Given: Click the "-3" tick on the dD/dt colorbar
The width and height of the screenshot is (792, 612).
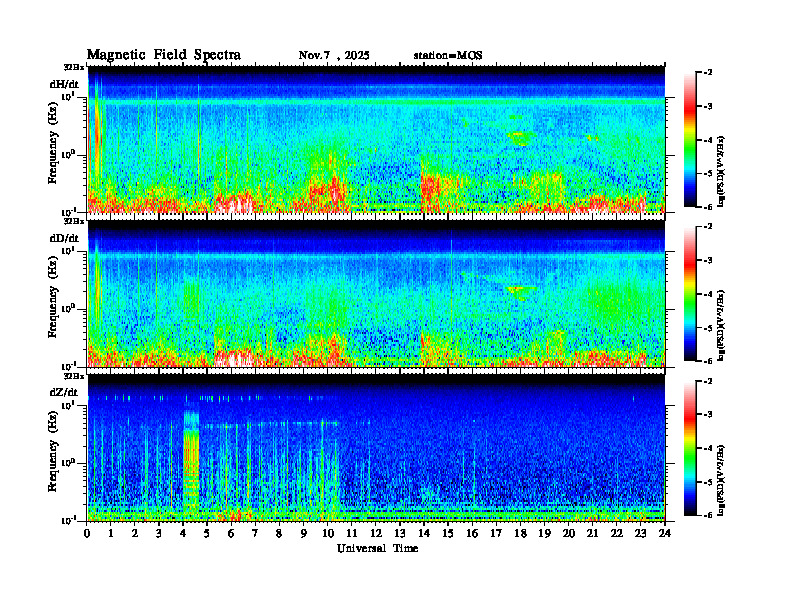Looking at the screenshot, I should (707, 261).
